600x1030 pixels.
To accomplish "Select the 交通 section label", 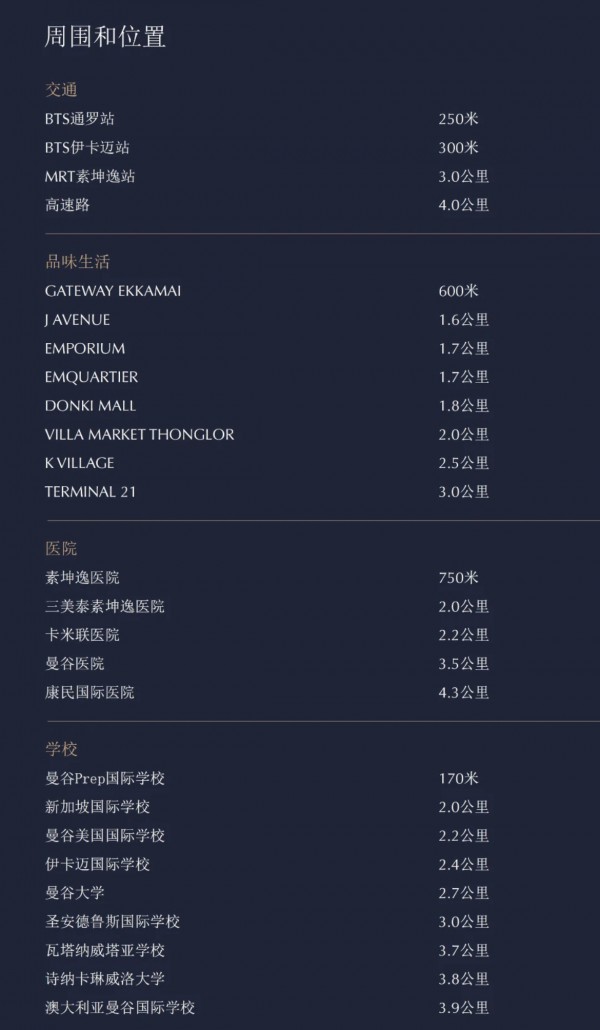I will pyautogui.click(x=61, y=90).
